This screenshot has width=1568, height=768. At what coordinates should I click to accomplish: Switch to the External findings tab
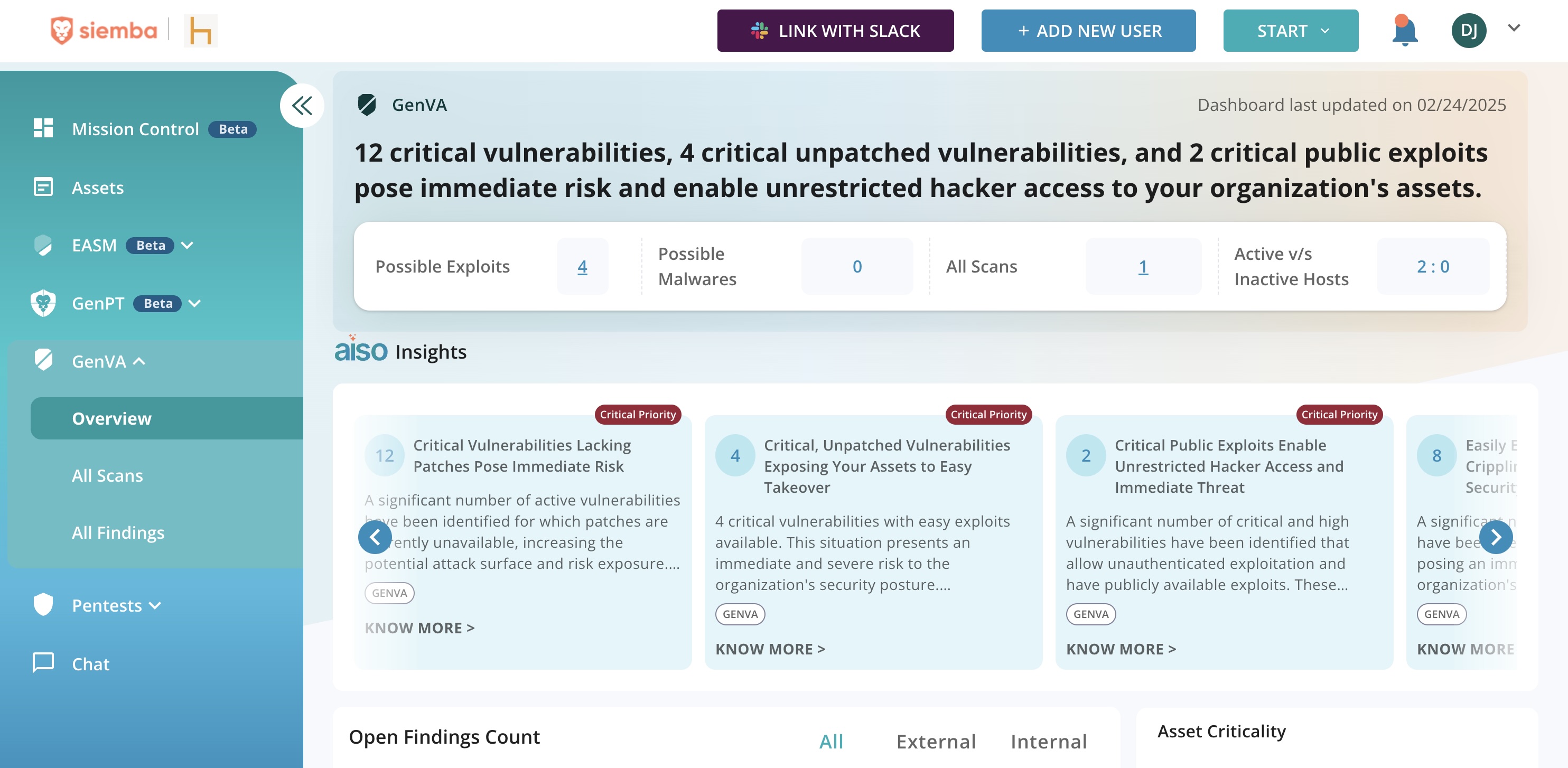coord(936,741)
